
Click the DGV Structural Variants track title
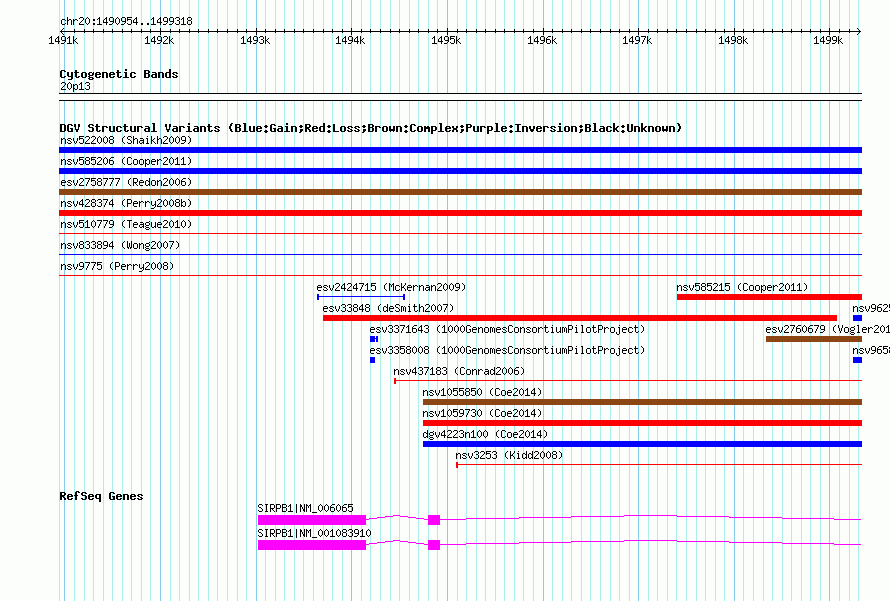(370, 128)
